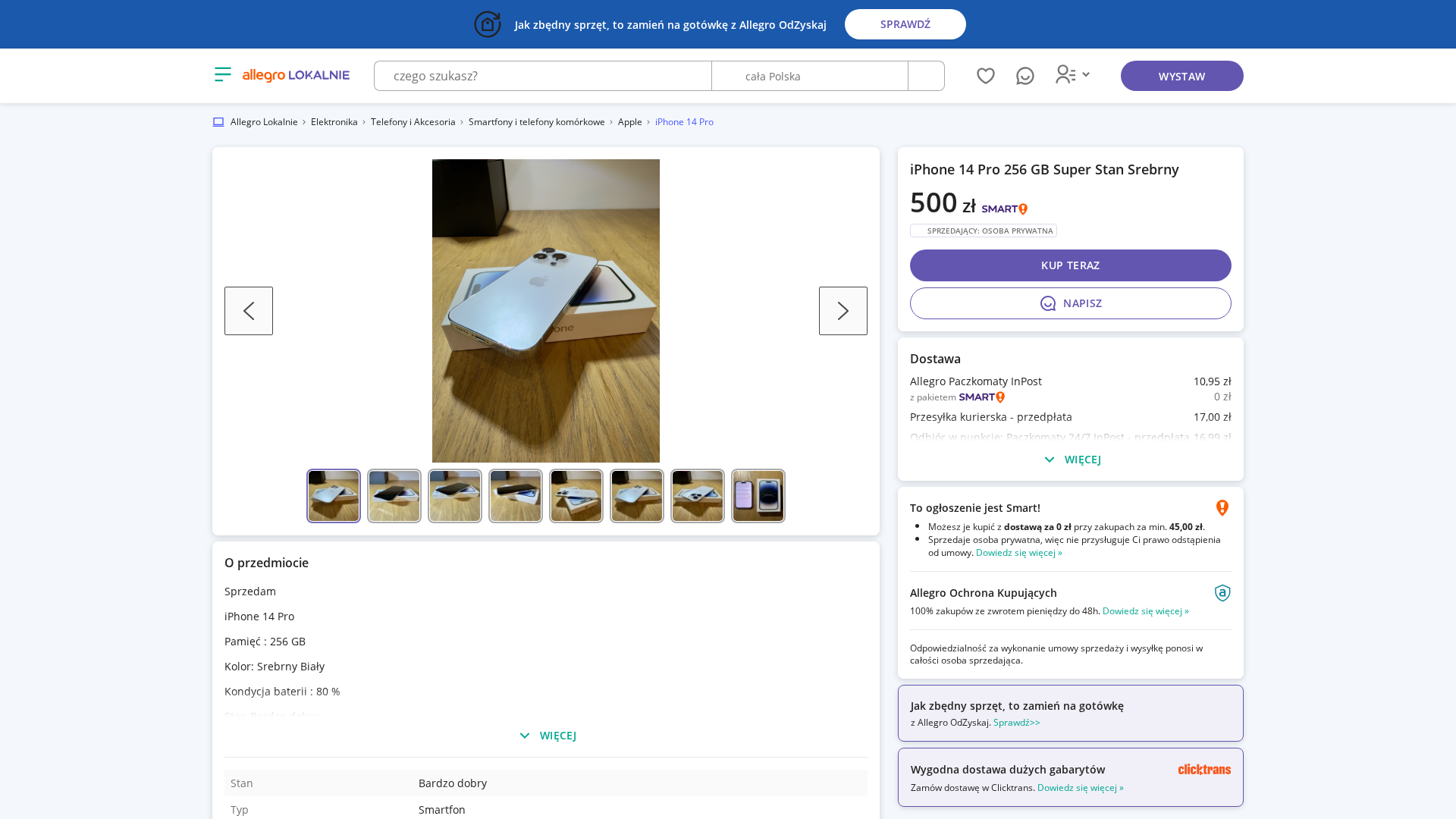Open messages chat bubble icon
Image resolution: width=1456 pixels, height=819 pixels.
point(1025,76)
